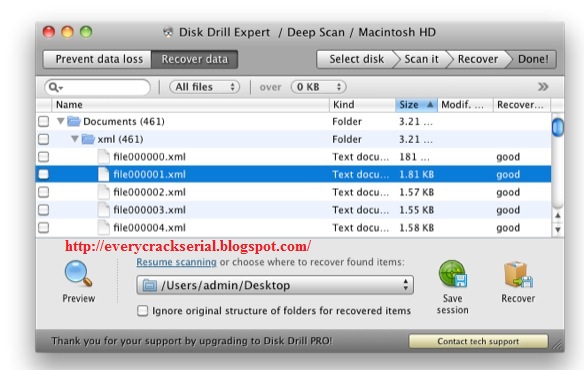Click the scrollbar up arrow
The width and height of the screenshot is (584, 370).
(x=558, y=215)
